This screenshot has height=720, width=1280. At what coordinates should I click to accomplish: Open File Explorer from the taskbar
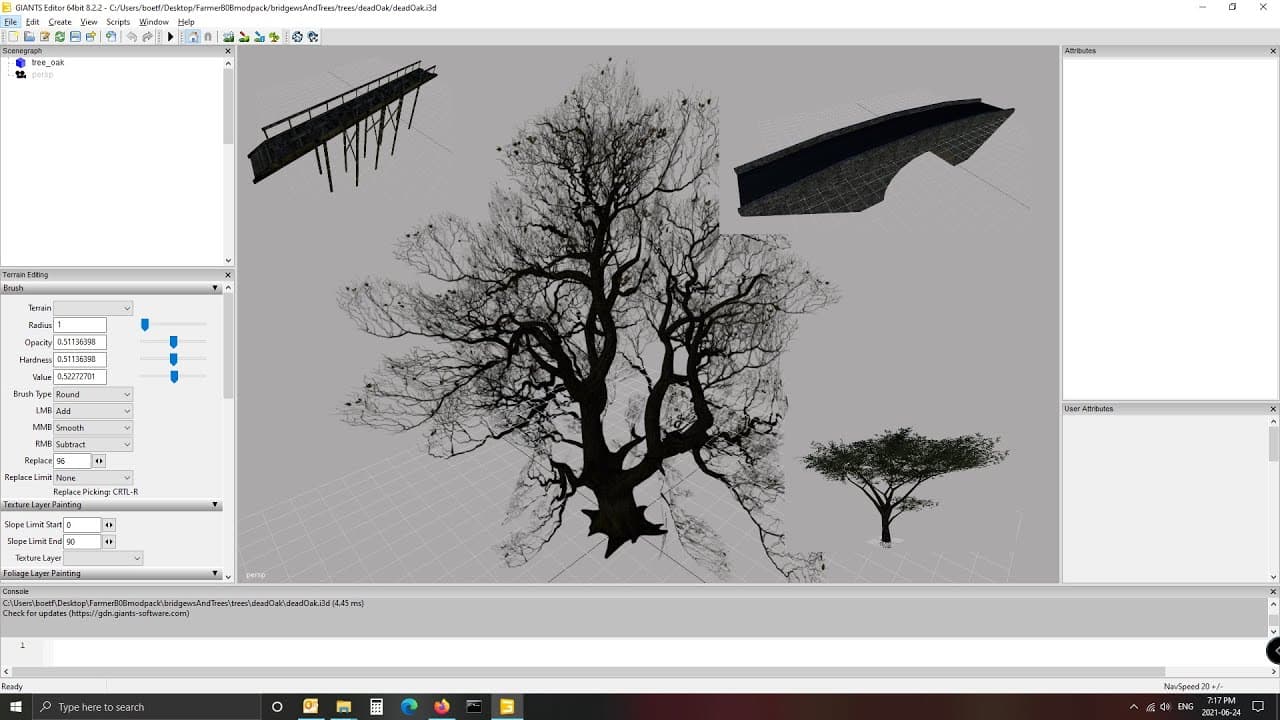[343, 707]
